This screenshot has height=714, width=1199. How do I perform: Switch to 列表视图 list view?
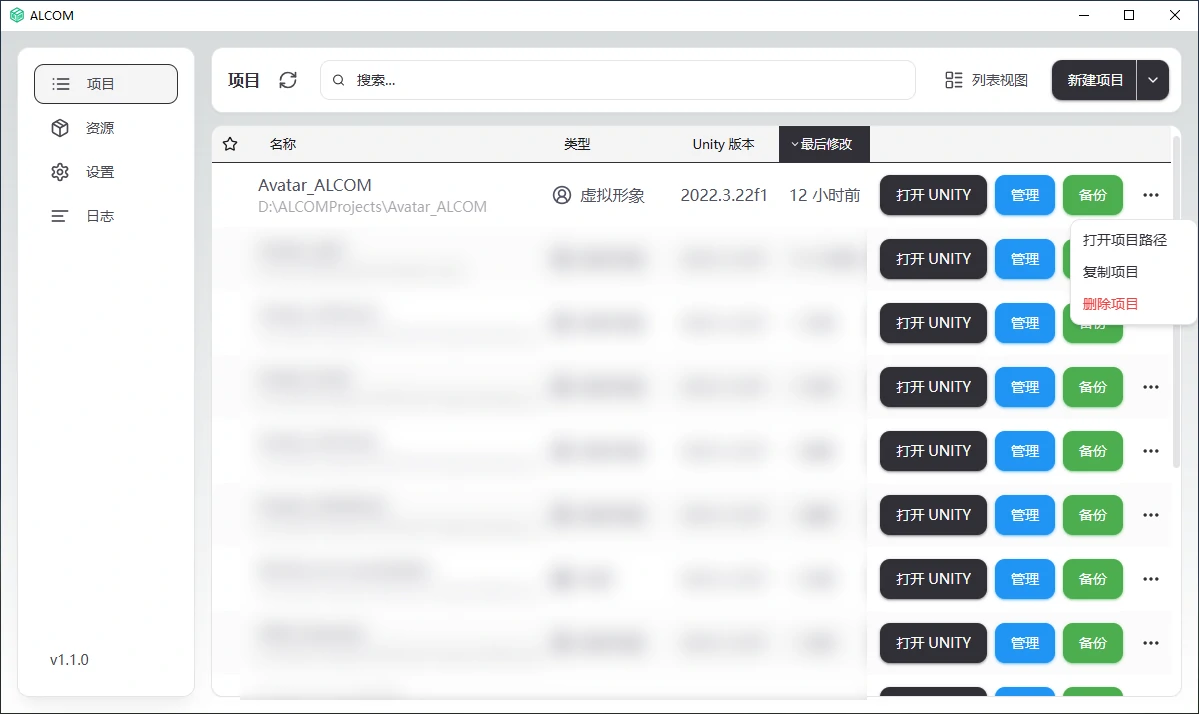pos(986,80)
